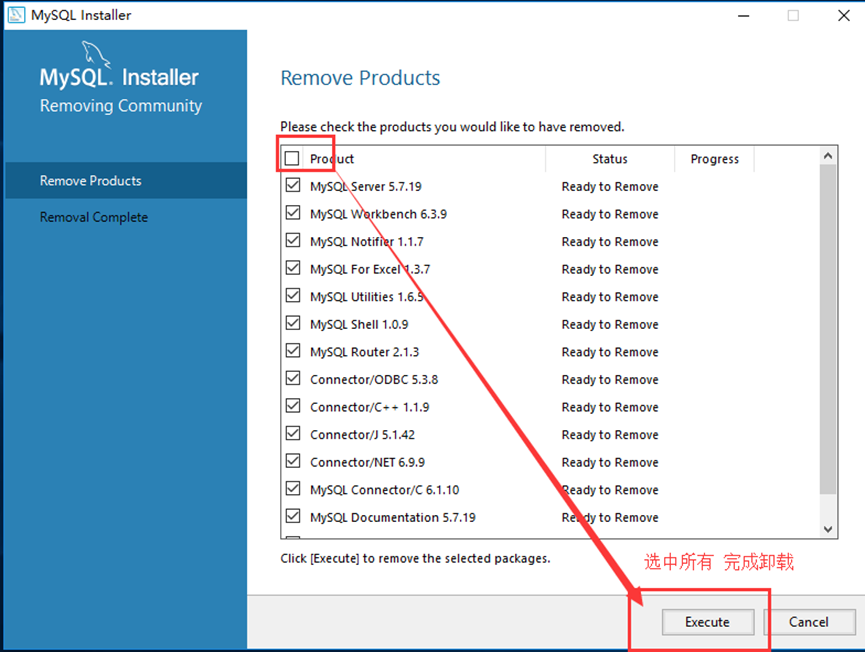This screenshot has height=652, width=865.
Task: Click Execute to remove selected packages
Action: pyautogui.click(x=708, y=622)
